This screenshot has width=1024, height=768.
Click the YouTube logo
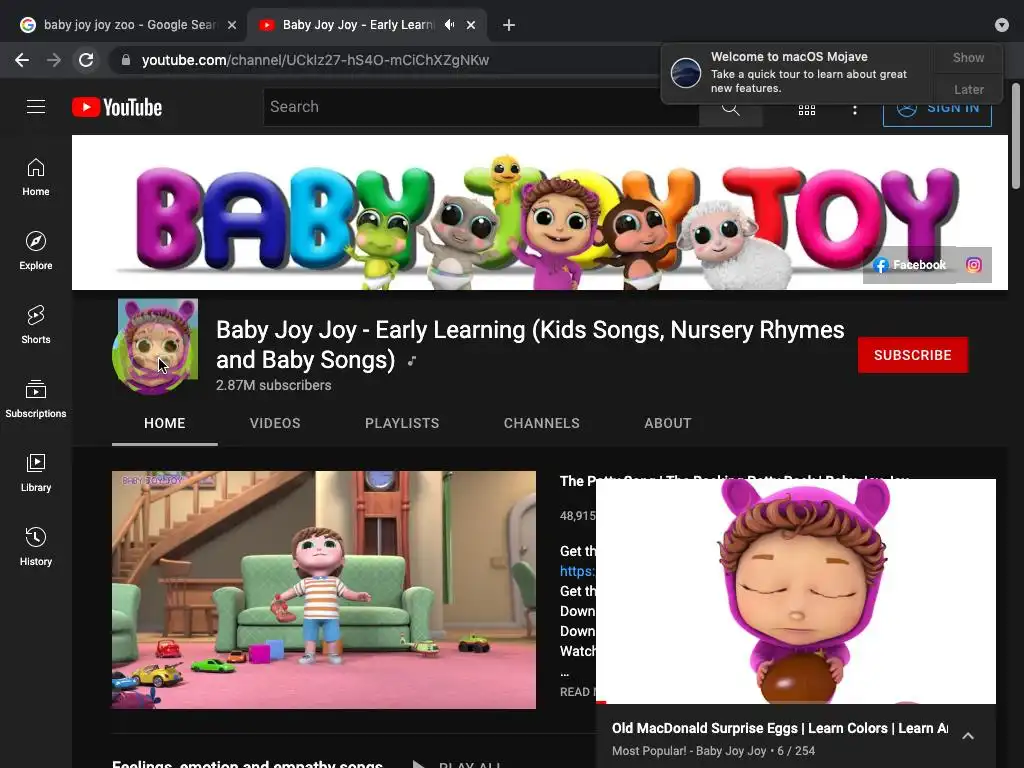117,107
